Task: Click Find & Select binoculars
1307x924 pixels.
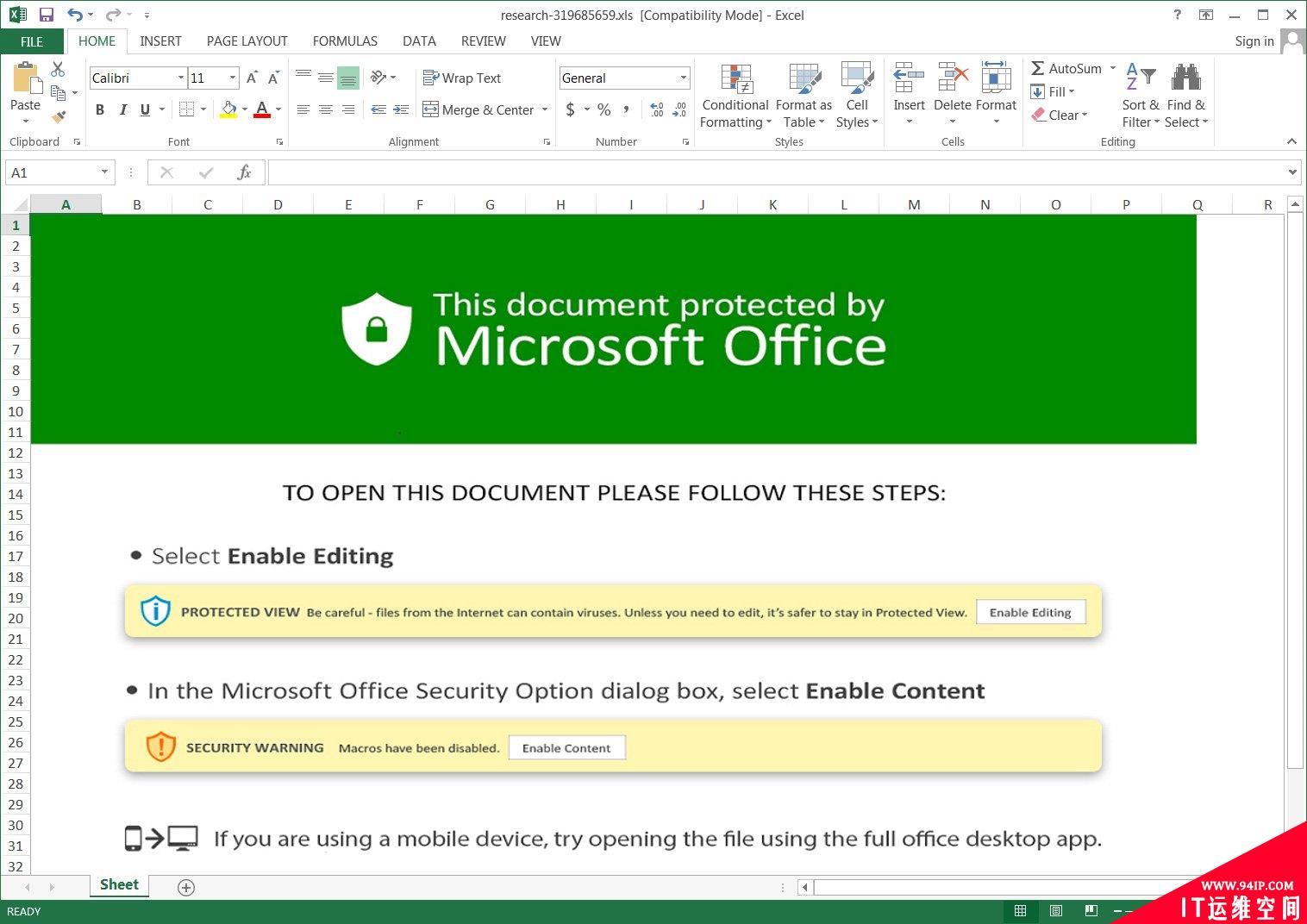Action: [x=1186, y=78]
